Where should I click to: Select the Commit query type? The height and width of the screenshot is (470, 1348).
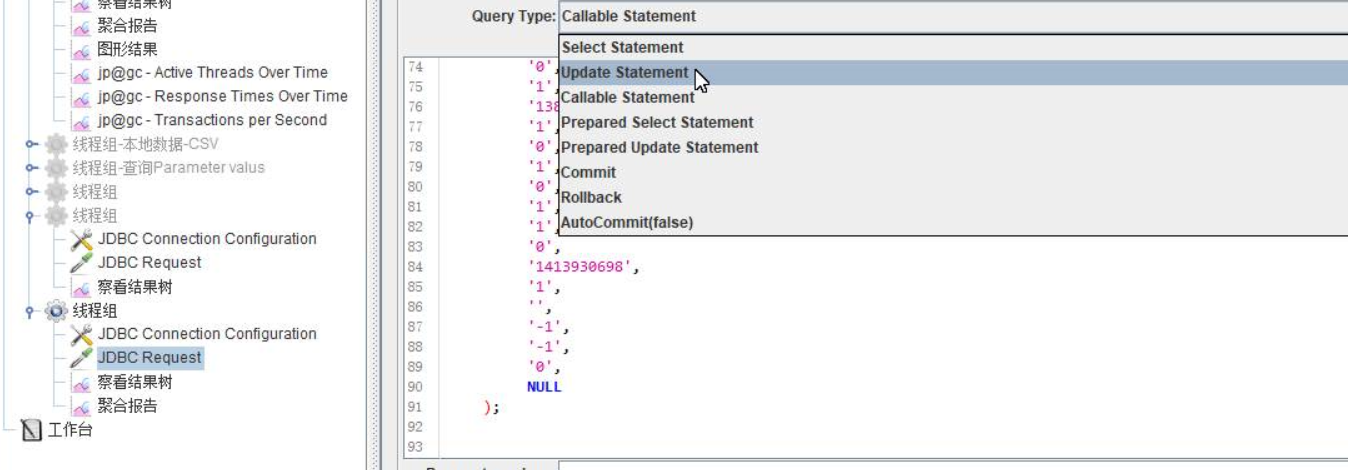[588, 172]
